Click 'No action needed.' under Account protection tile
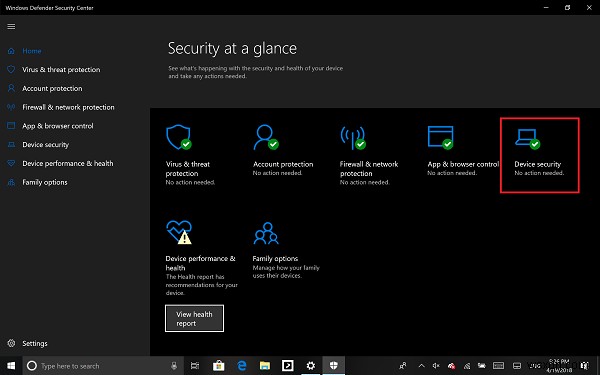 coord(277,173)
